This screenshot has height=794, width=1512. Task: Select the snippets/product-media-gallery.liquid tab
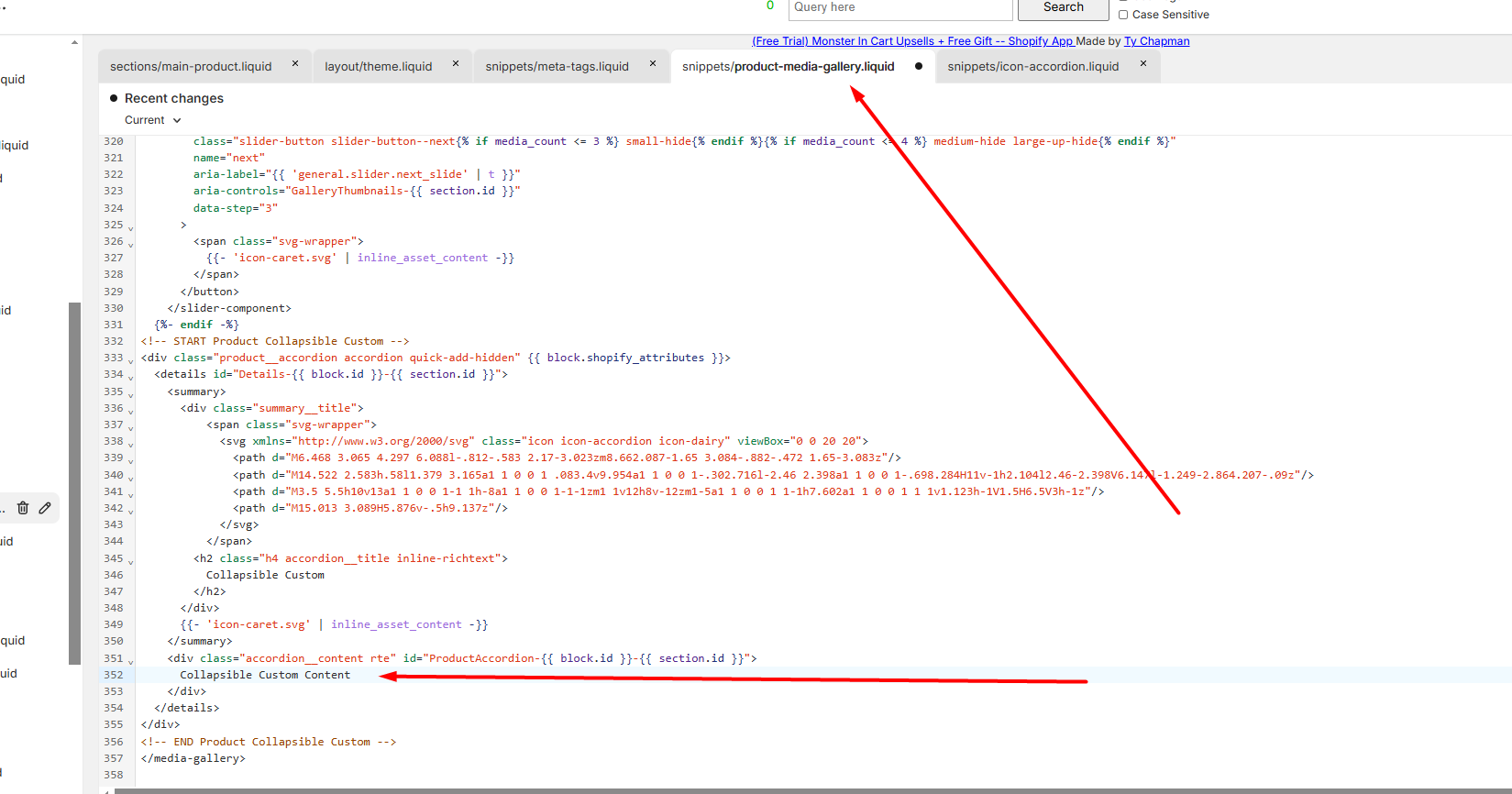click(788, 66)
